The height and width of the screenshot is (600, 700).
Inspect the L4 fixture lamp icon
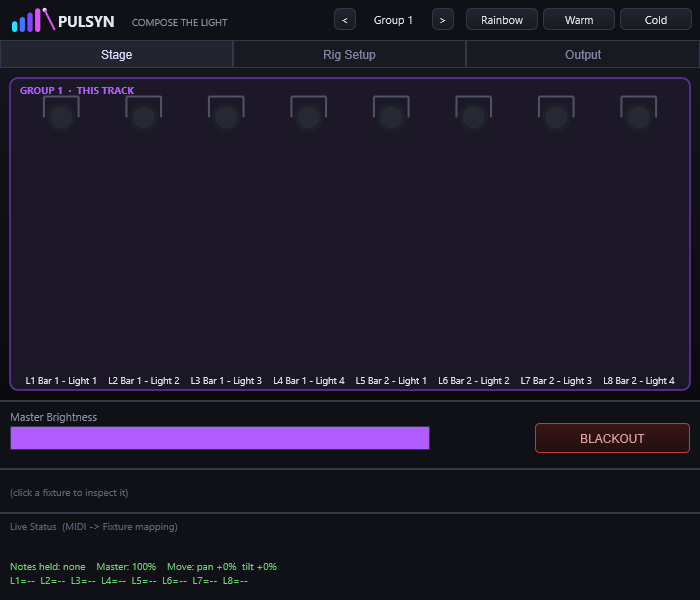[308, 113]
